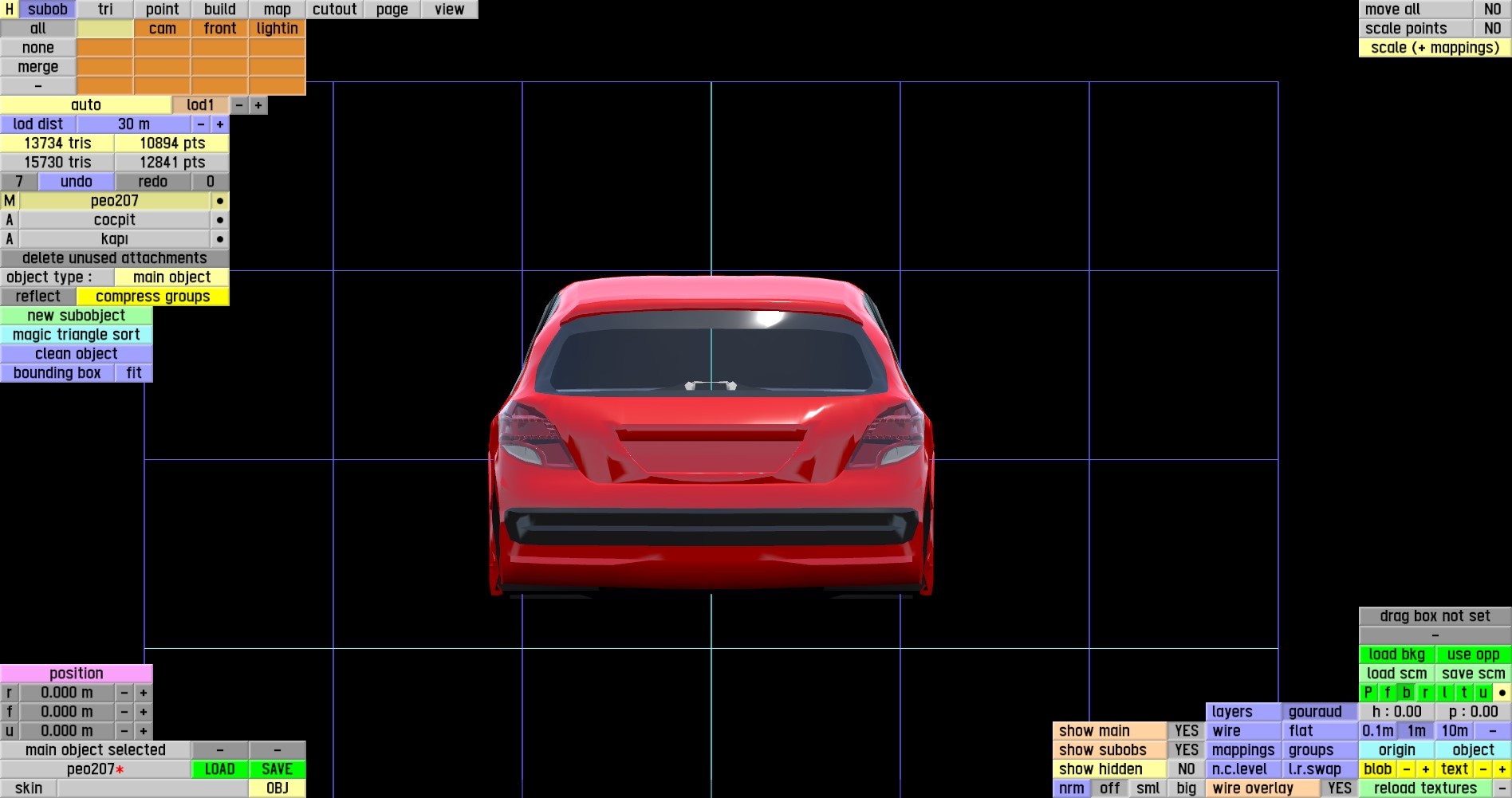Decrease text size with minus
This screenshot has height=798, width=1512.
click(x=1483, y=769)
